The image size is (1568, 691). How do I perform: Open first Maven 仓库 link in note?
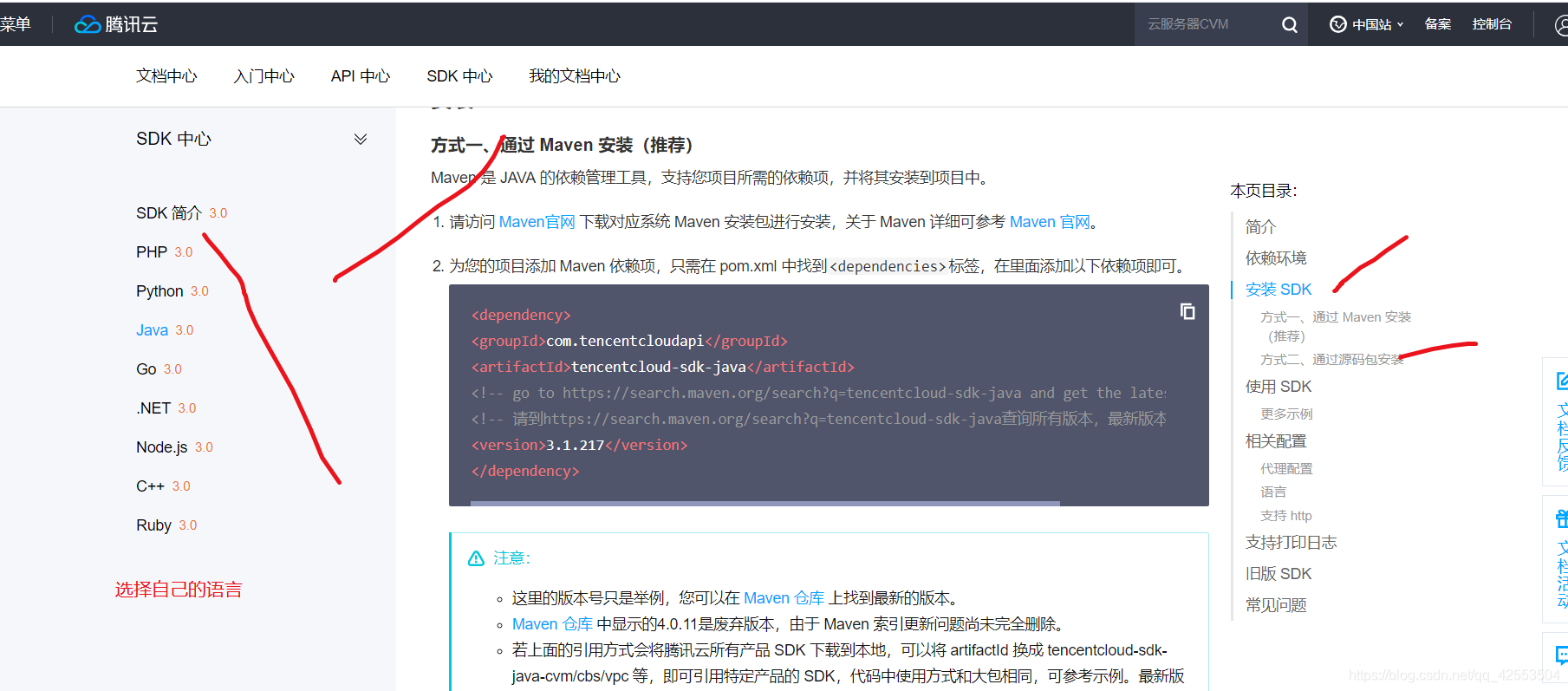[784, 598]
